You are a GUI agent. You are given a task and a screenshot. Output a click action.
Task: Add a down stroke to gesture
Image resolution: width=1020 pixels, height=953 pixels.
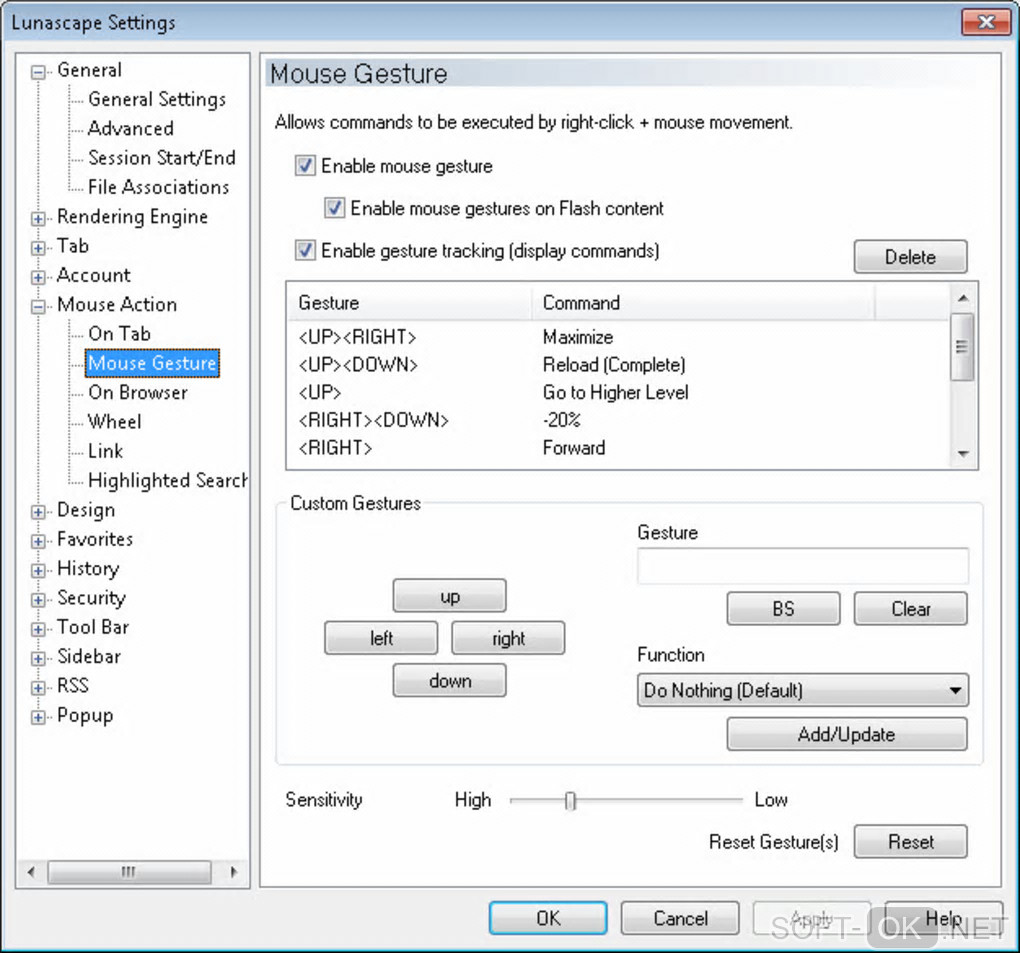coord(450,680)
